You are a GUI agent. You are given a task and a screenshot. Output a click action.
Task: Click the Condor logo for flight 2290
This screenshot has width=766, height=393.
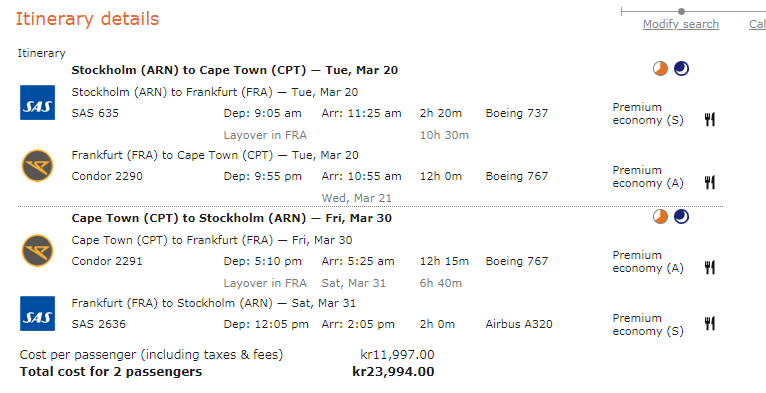pos(38,166)
